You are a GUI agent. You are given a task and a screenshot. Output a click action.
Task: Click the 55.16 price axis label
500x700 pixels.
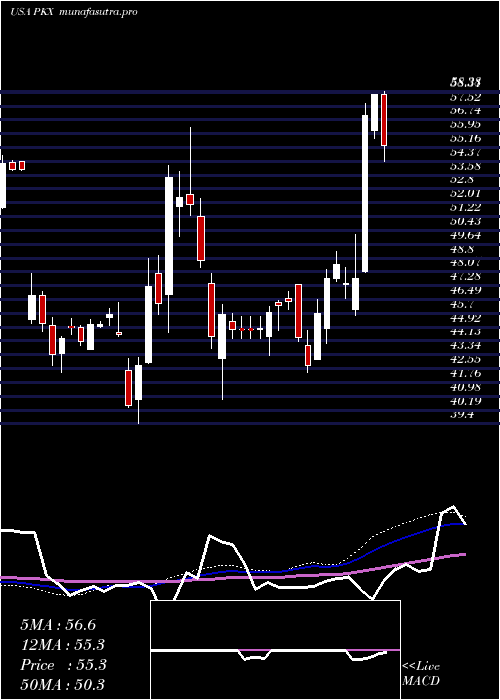(x=465, y=138)
